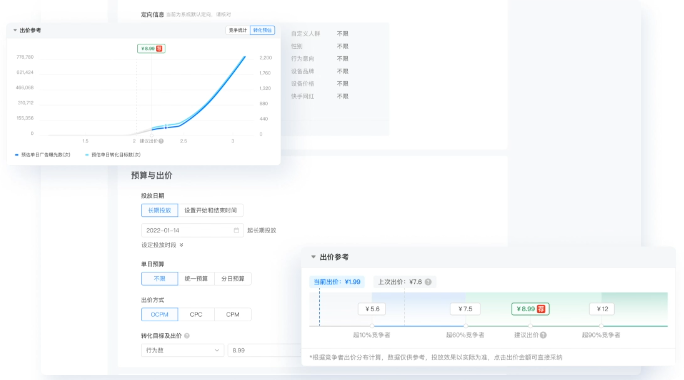Switch to 转化预估 tab in chart panel

[x=262, y=30]
